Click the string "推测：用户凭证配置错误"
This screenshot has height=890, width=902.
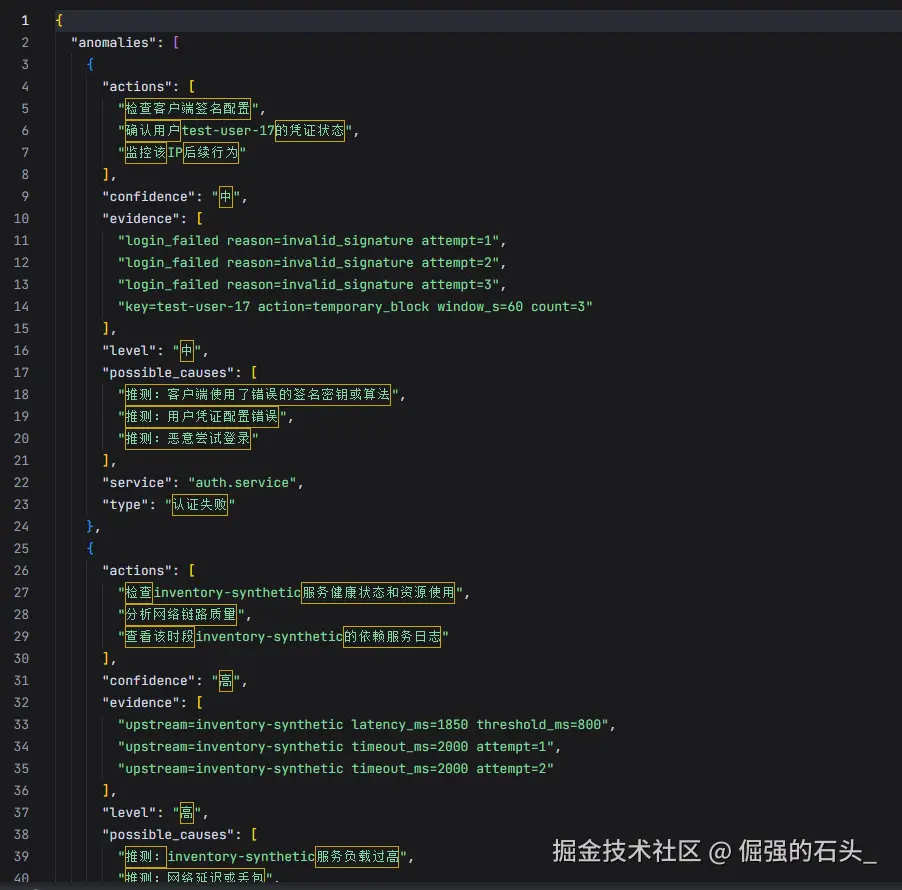point(202,417)
